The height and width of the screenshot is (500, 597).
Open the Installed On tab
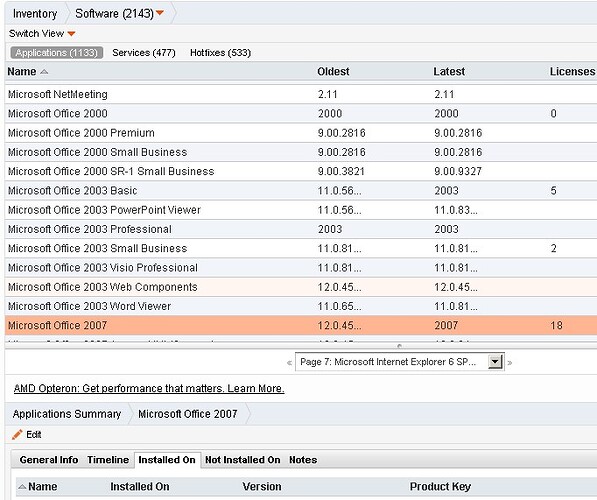point(167,460)
